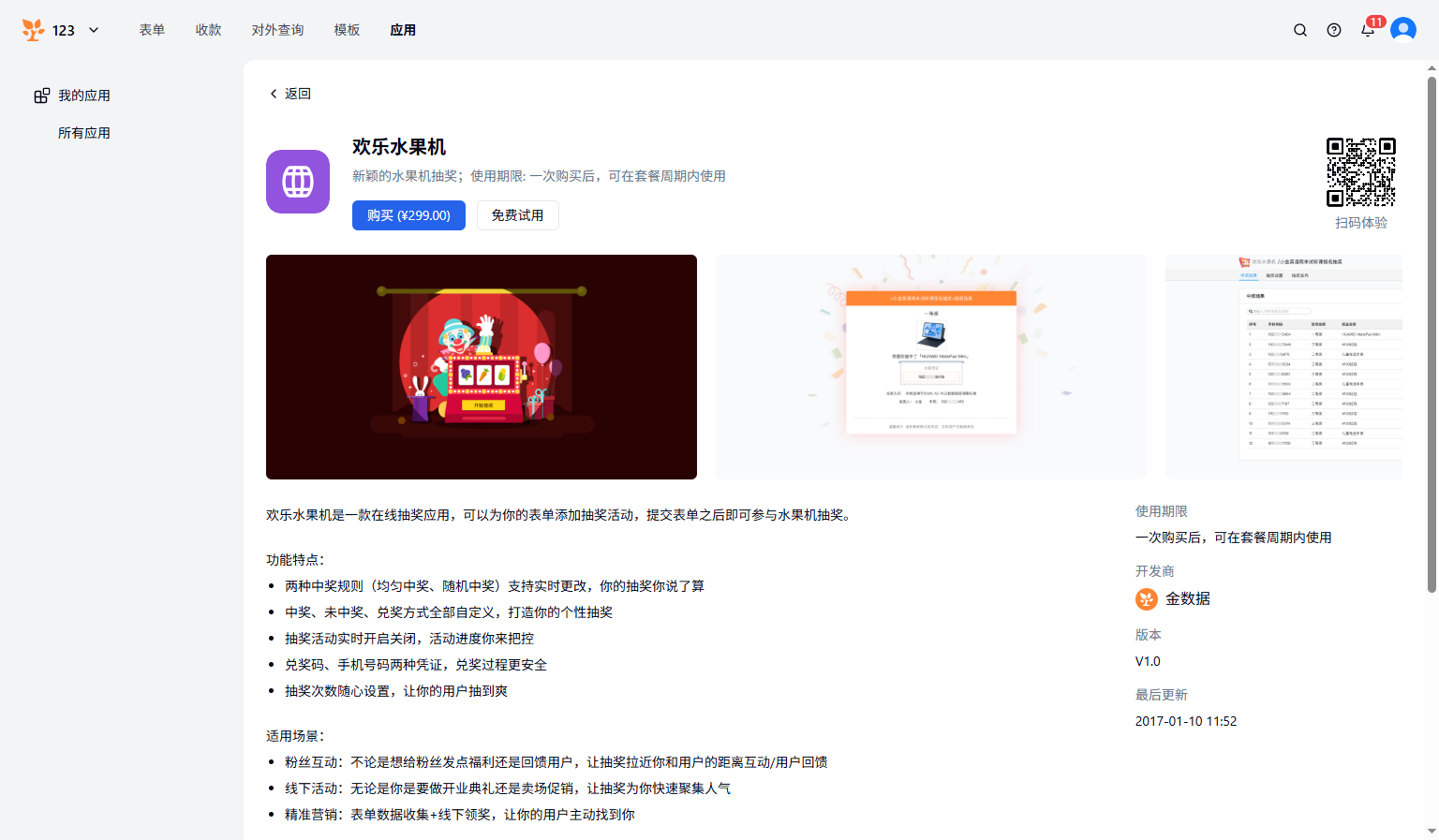This screenshot has width=1439, height=840.
Task: Click the QR code for 扫码体验
Action: coord(1360,172)
